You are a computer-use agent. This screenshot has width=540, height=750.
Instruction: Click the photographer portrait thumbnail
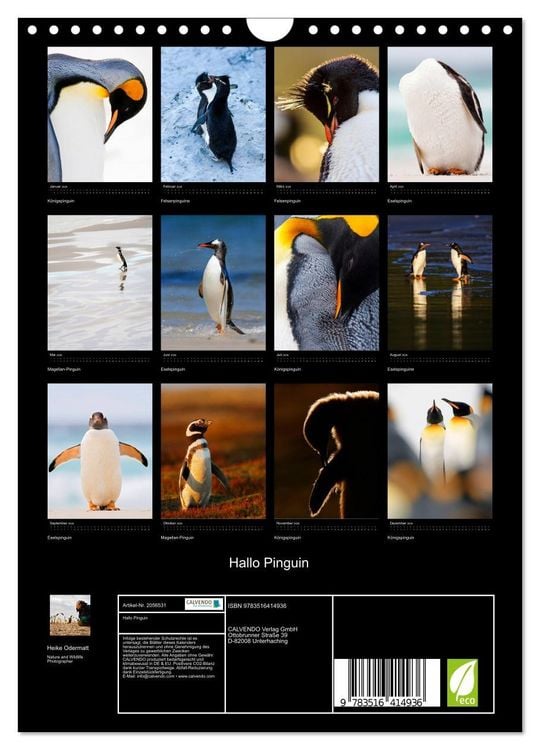coord(70,615)
